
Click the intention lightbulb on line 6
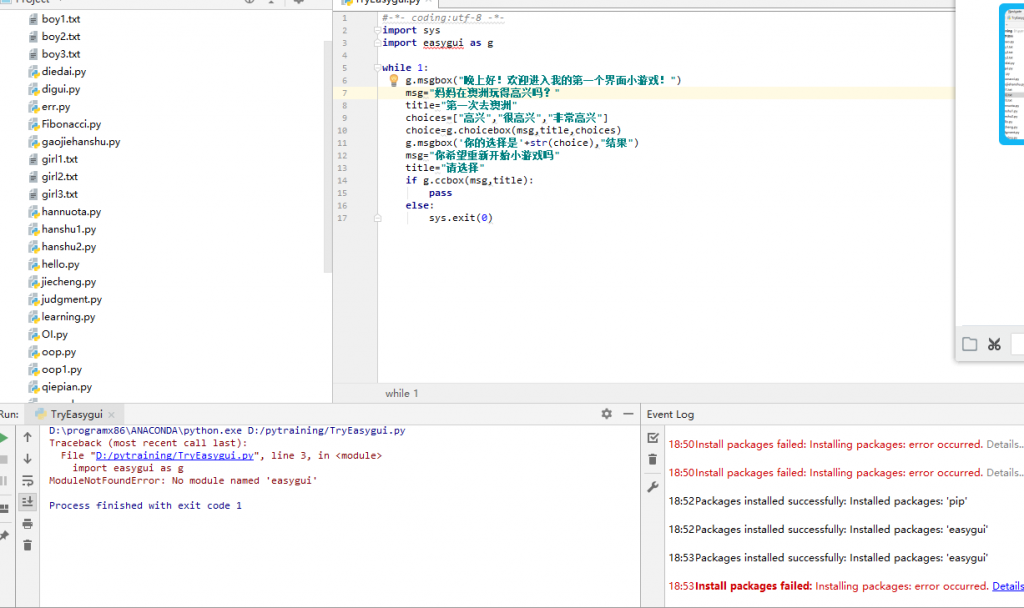[x=393, y=78]
